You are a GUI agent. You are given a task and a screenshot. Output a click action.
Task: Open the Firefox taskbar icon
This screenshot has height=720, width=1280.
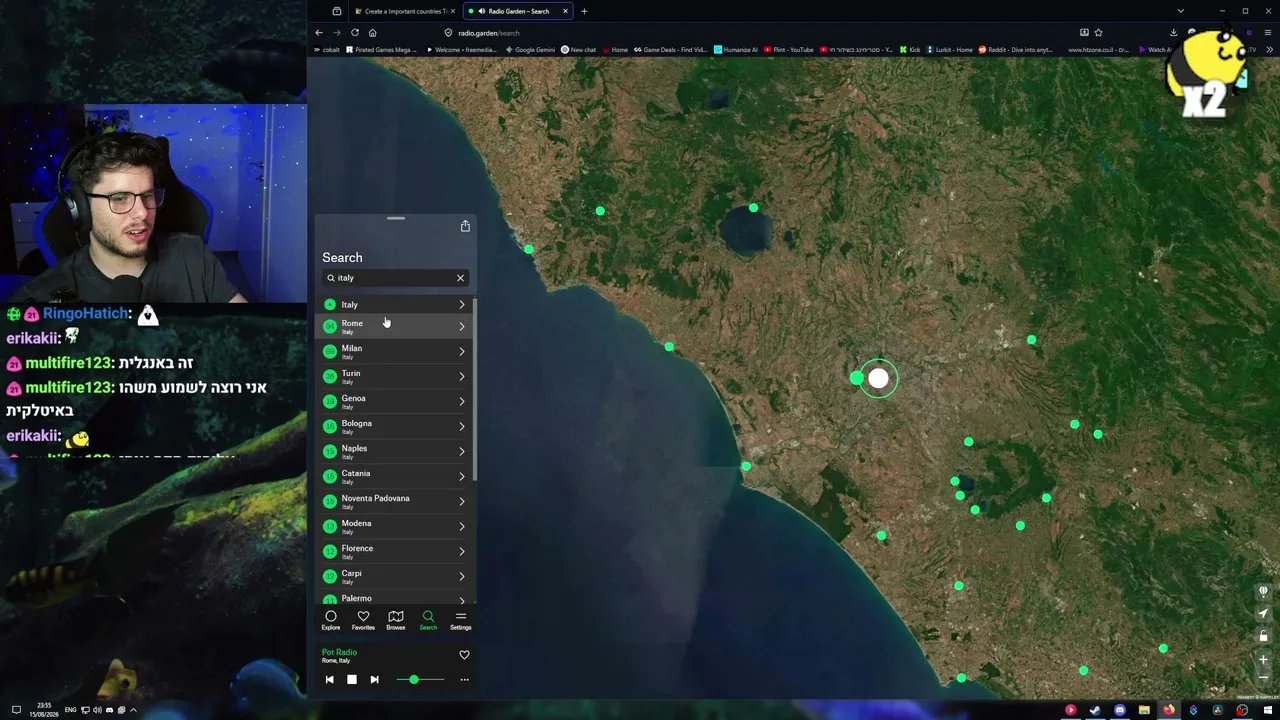point(1168,710)
